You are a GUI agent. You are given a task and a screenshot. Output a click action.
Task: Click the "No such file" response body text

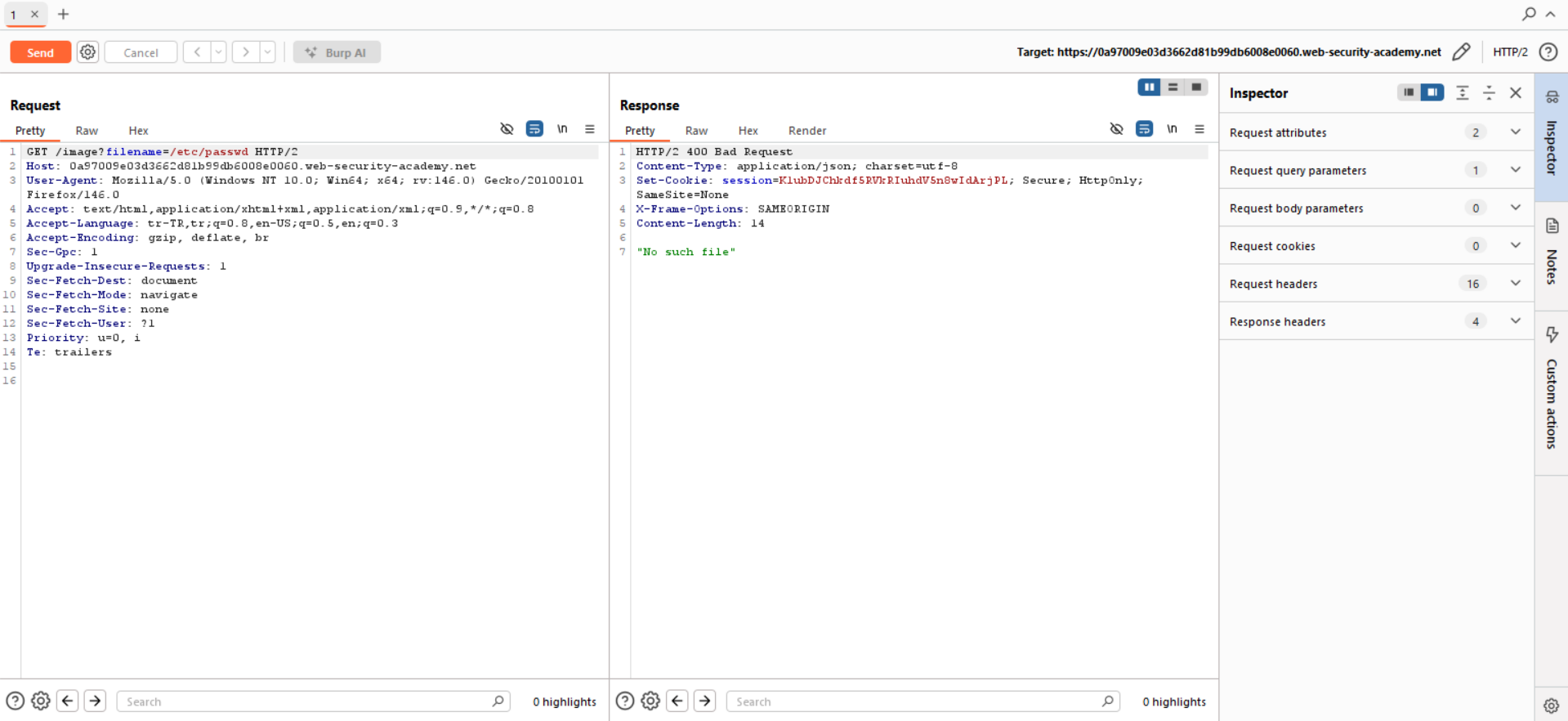[686, 252]
